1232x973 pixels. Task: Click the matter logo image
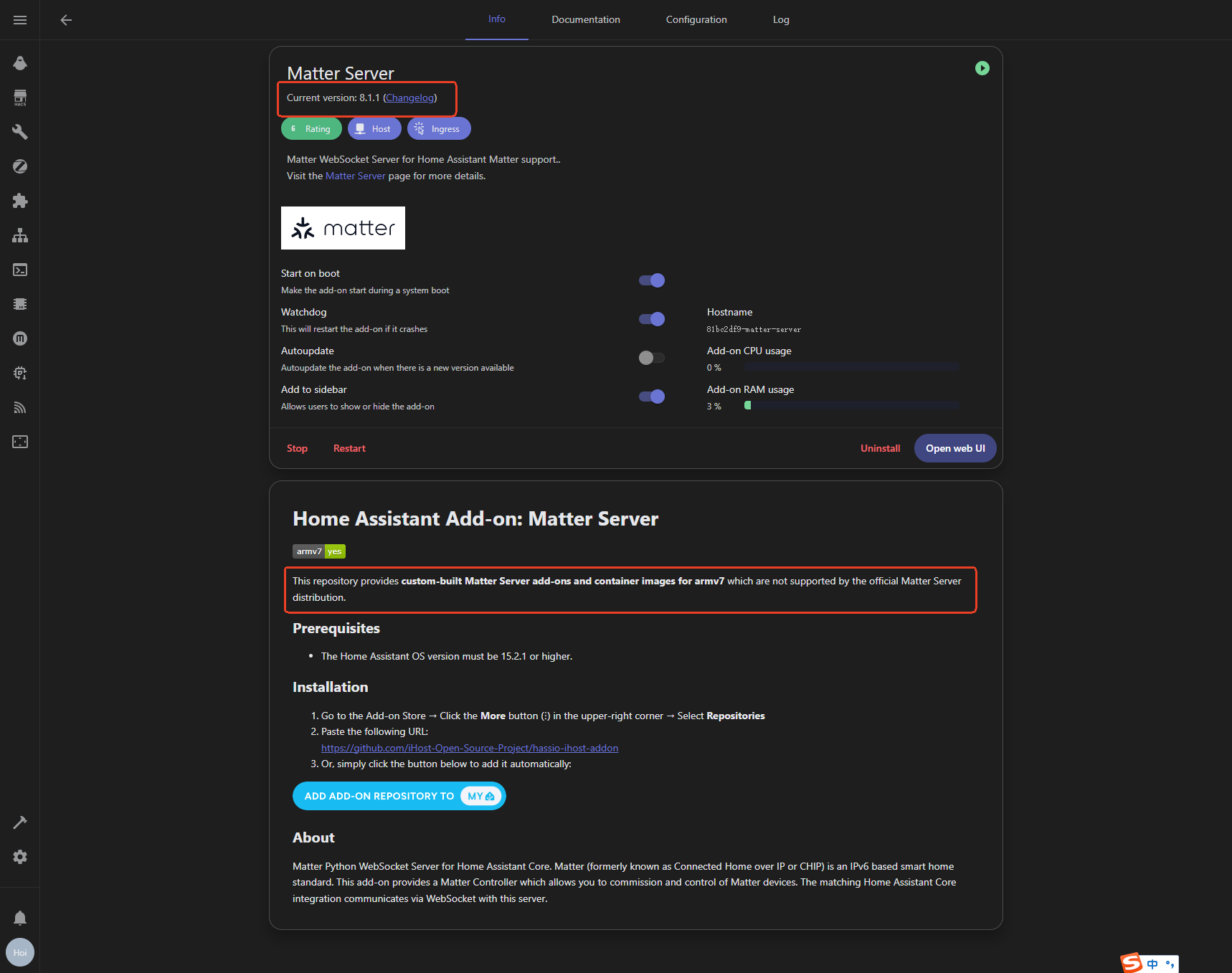(x=343, y=228)
